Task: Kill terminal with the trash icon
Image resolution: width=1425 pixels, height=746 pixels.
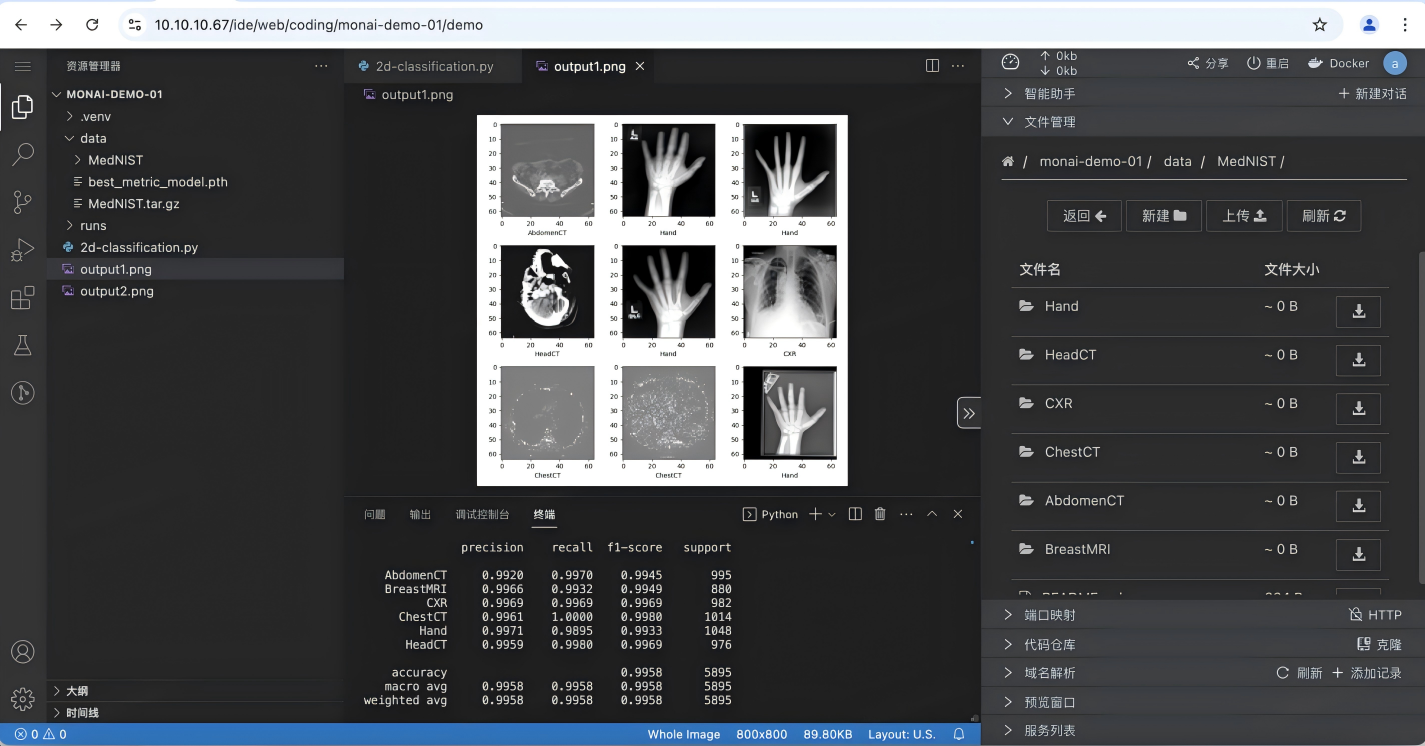Action: [880, 514]
